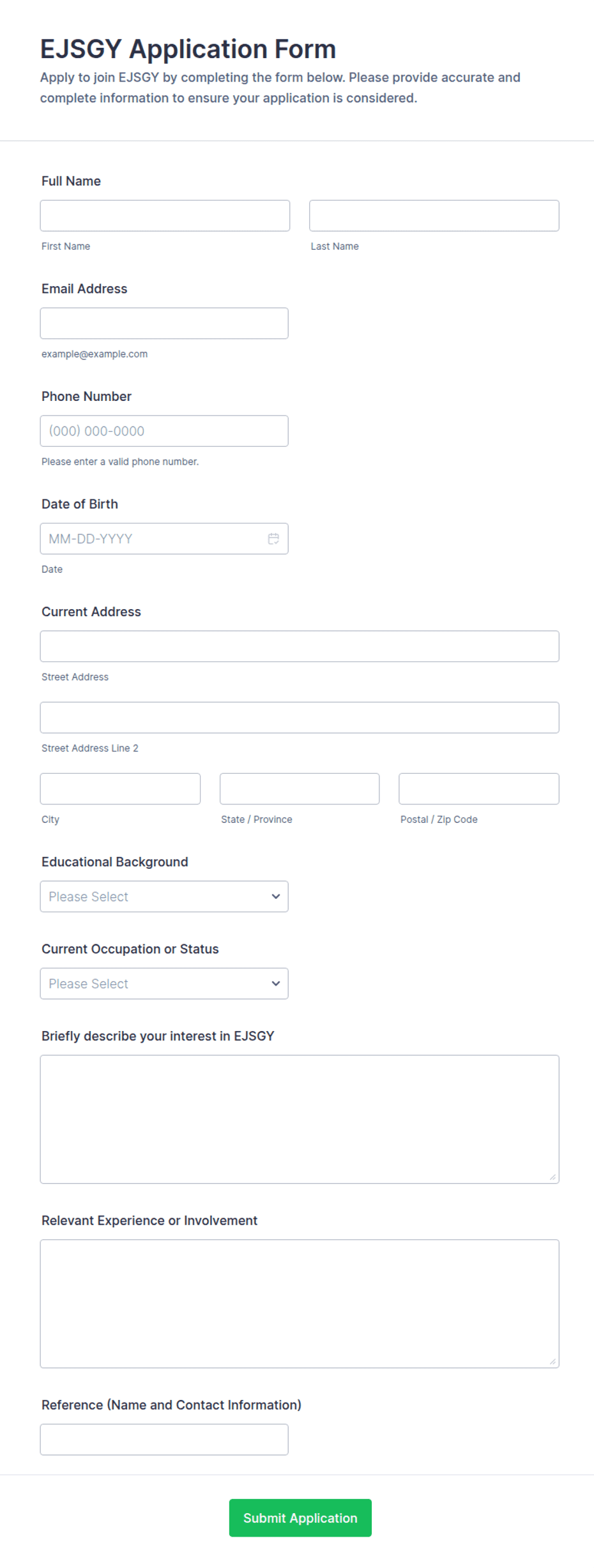Select the Street Address Line 2 field
This screenshot has height=1568, width=594.
(300, 718)
